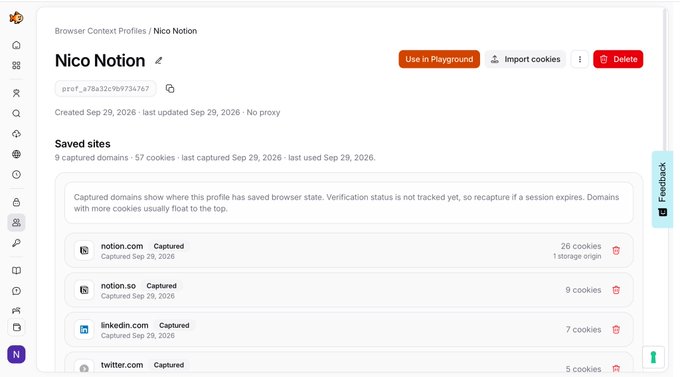Open the magnifier search icon in sidebar

[x=16, y=114]
